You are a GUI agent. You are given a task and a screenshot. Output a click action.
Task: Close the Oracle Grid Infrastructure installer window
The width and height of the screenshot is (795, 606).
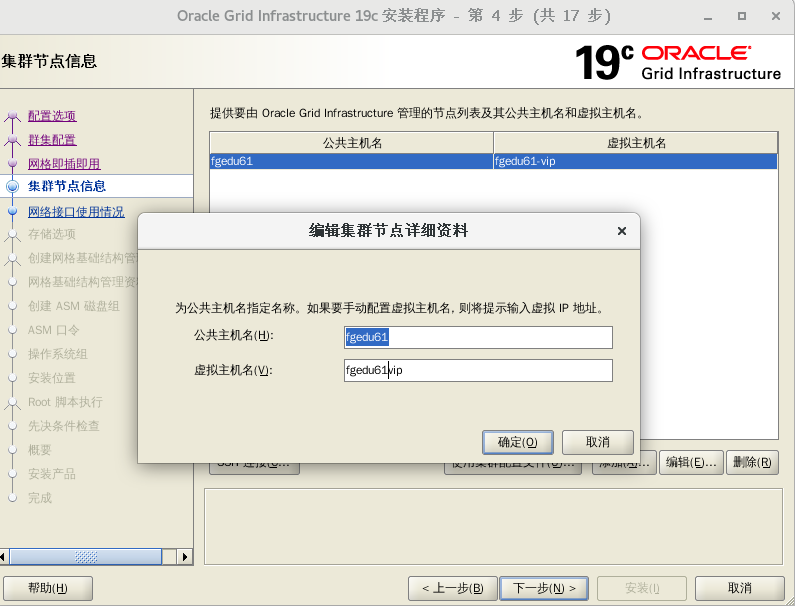776,16
